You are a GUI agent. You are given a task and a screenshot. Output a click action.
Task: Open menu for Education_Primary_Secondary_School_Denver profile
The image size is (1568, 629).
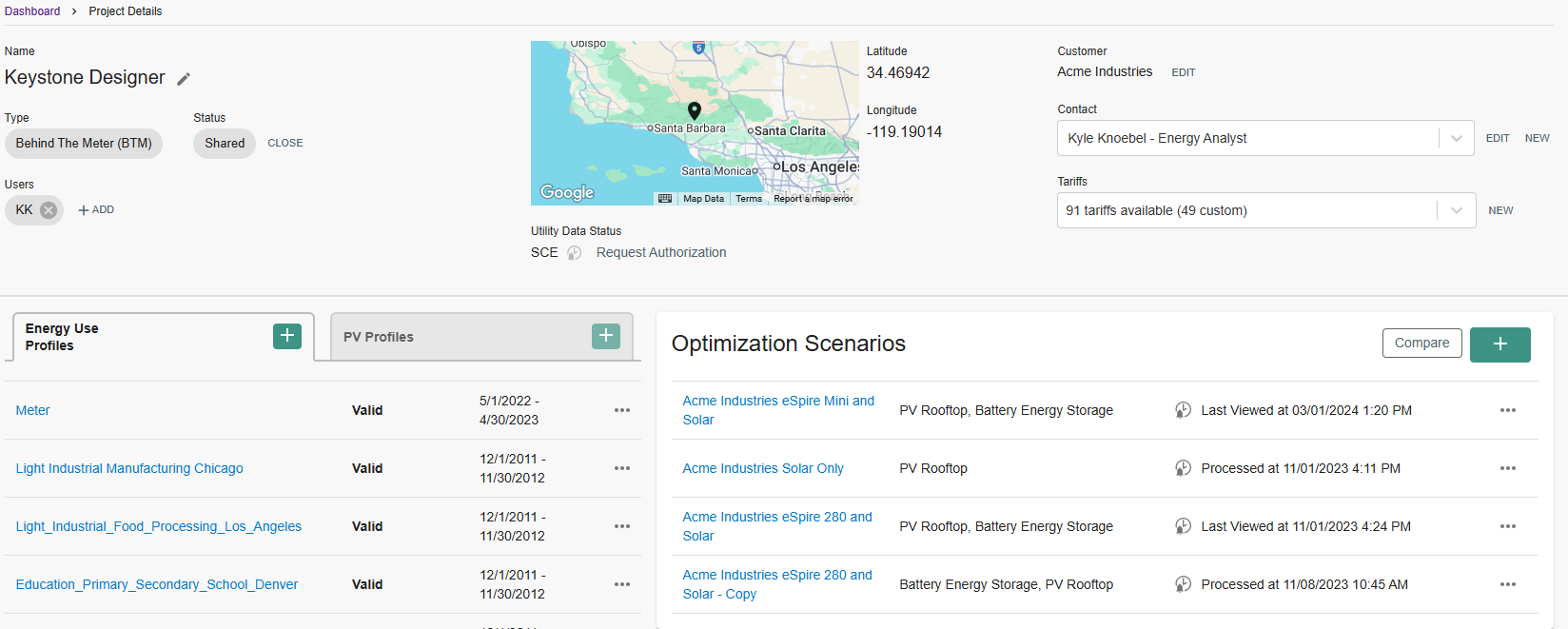[622, 584]
